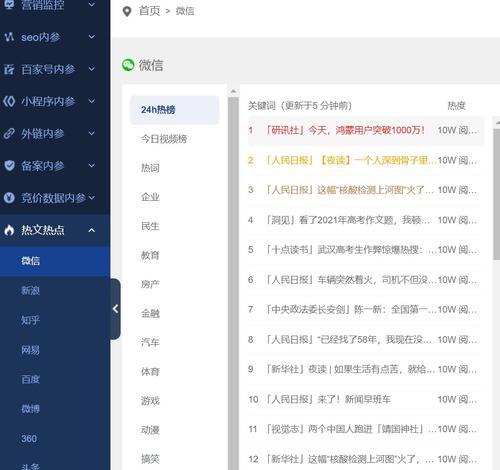The height and width of the screenshot is (470, 500).
Task: Select the 汽车 category
Action: [150, 343]
